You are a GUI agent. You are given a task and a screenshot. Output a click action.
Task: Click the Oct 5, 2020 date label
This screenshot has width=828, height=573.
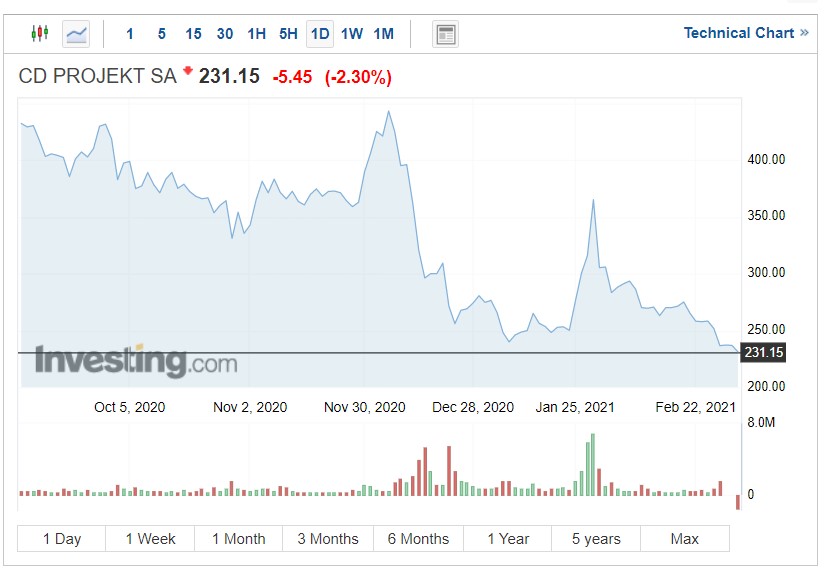pos(130,407)
